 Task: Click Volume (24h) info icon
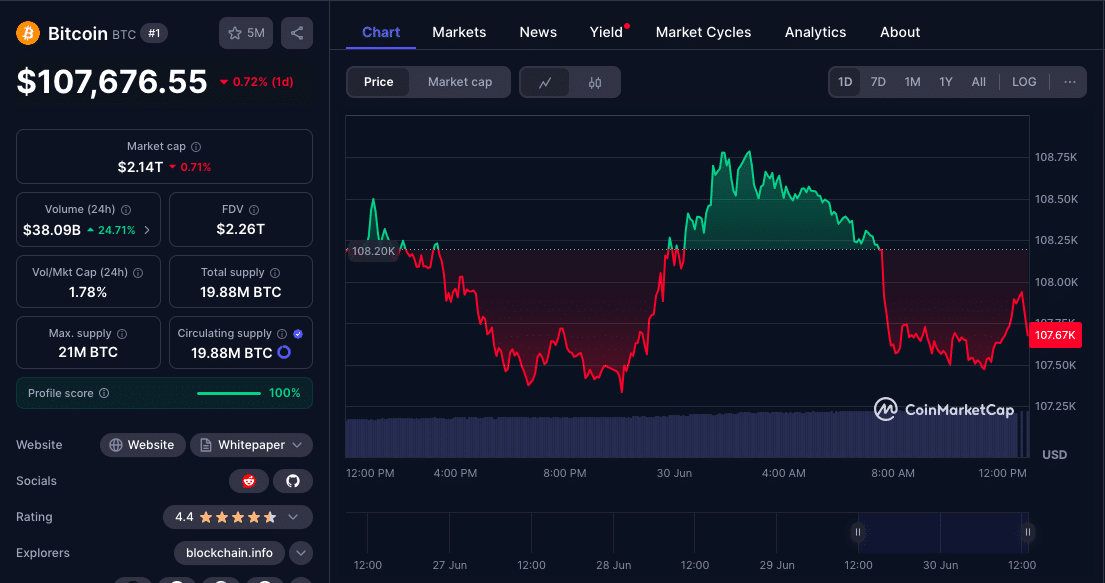(126, 209)
